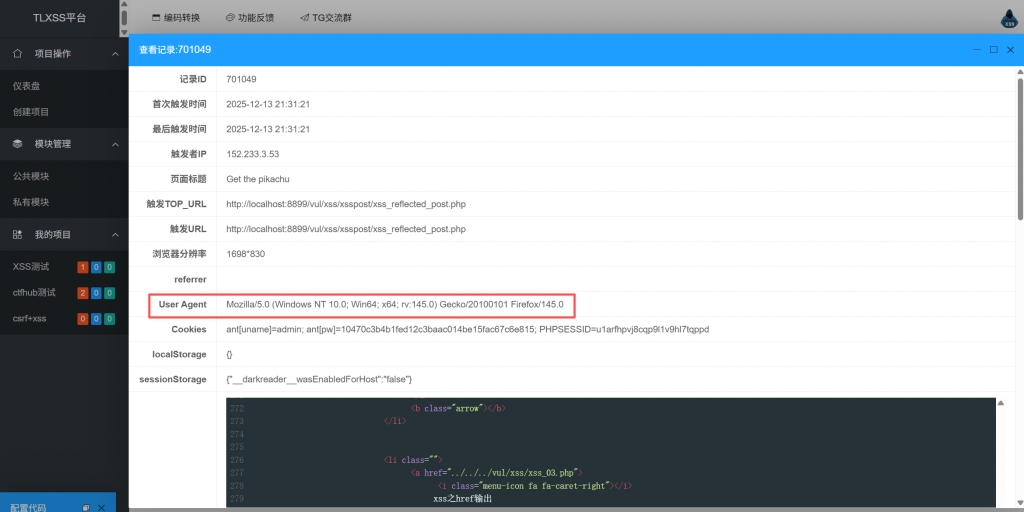The image size is (1024, 512).
Task: Click the 触发TOP_URL address value
Action: pos(346,204)
